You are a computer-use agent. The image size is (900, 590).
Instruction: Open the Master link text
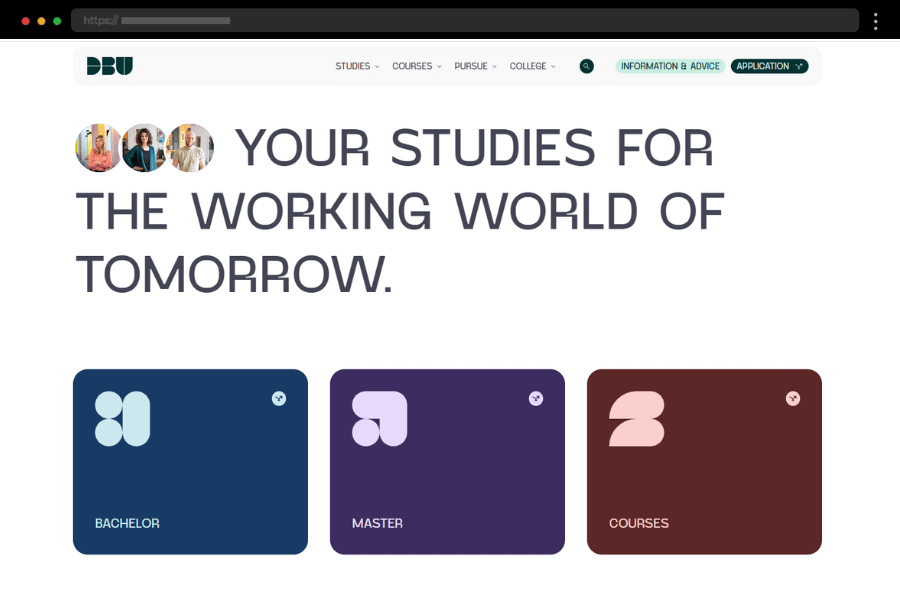point(377,523)
